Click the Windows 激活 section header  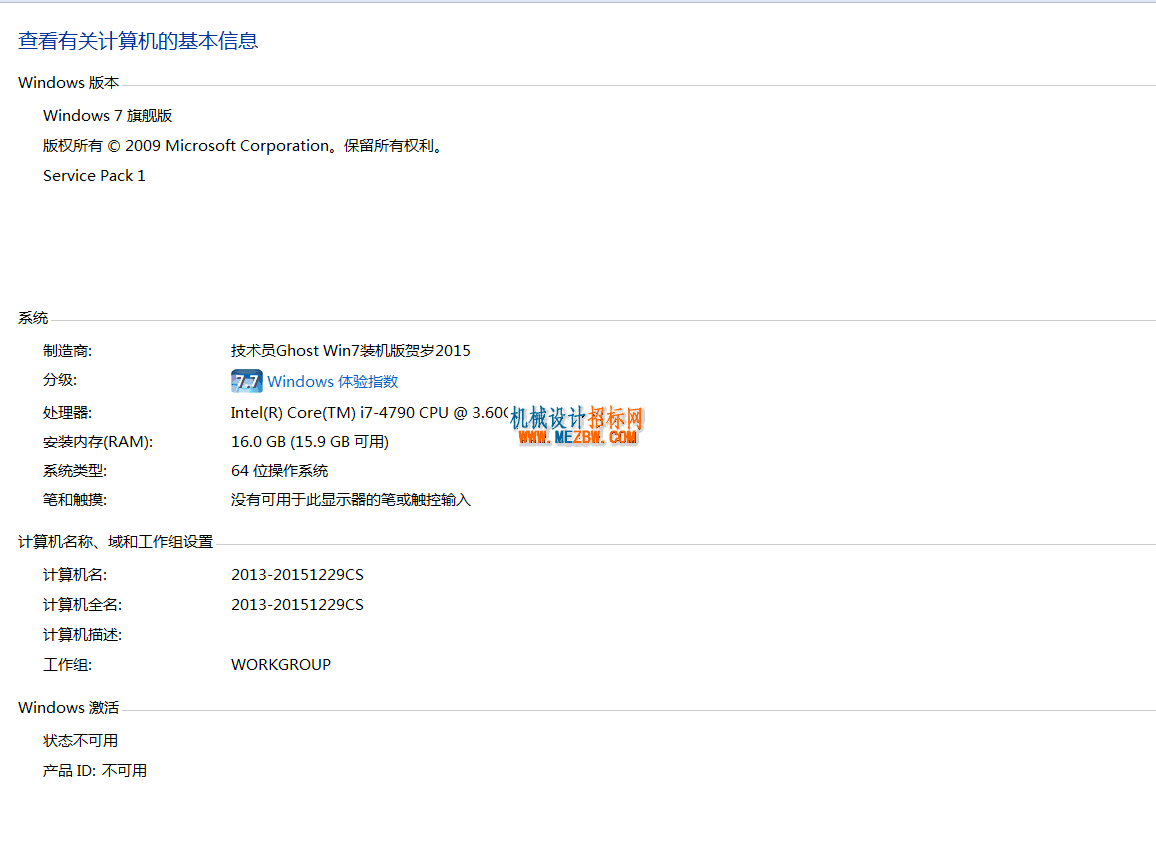69,708
